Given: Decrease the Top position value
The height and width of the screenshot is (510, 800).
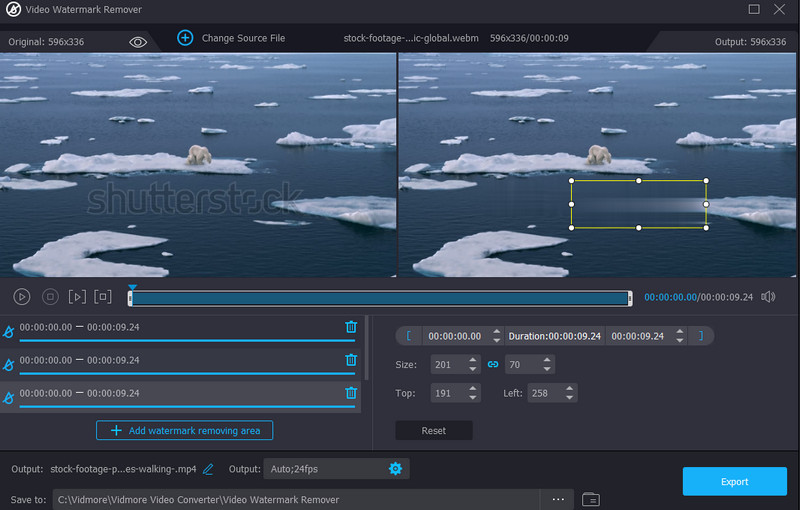Looking at the screenshot, I should click(472, 397).
